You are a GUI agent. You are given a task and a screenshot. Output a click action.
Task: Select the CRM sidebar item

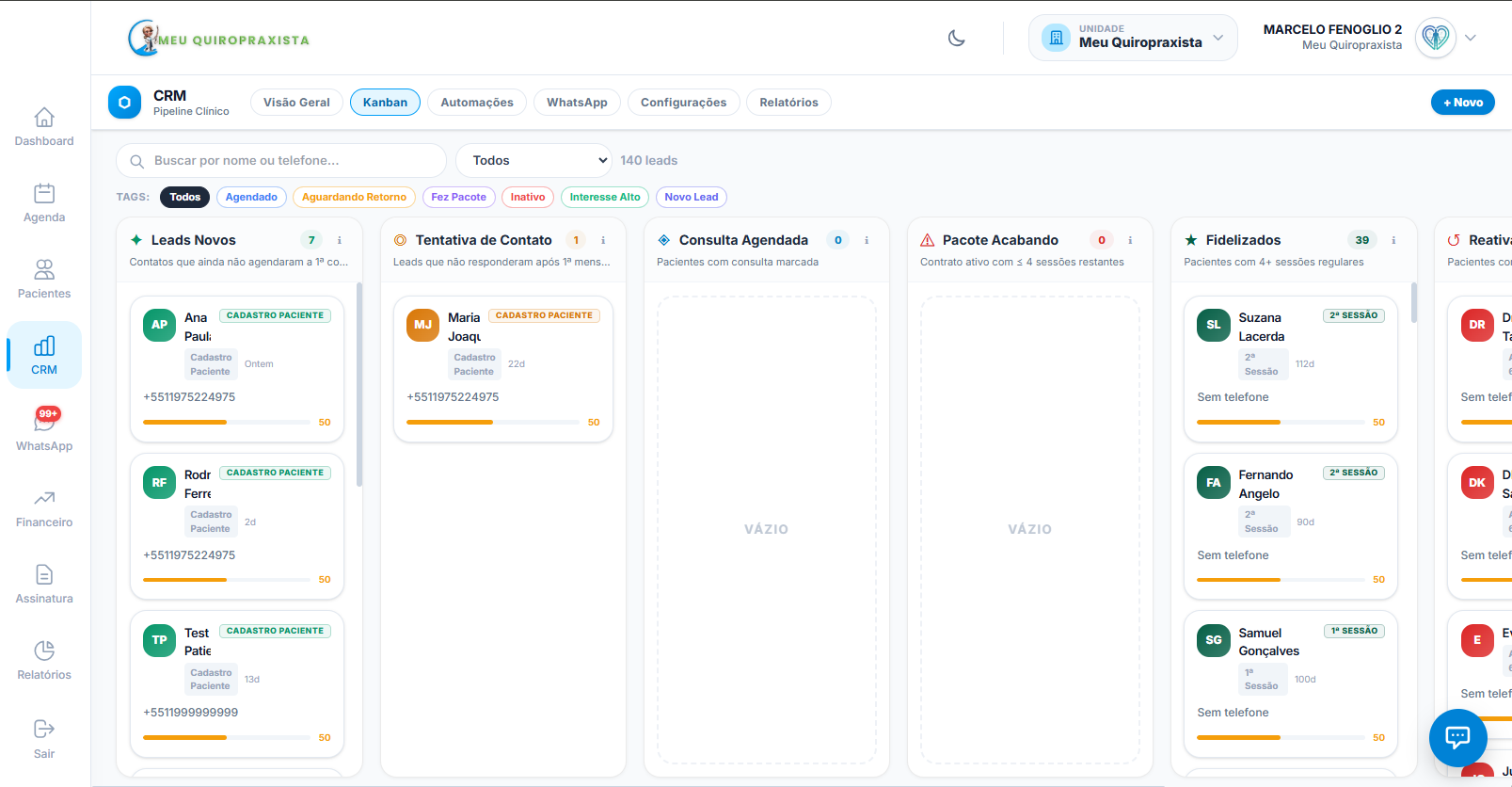pyautogui.click(x=44, y=356)
